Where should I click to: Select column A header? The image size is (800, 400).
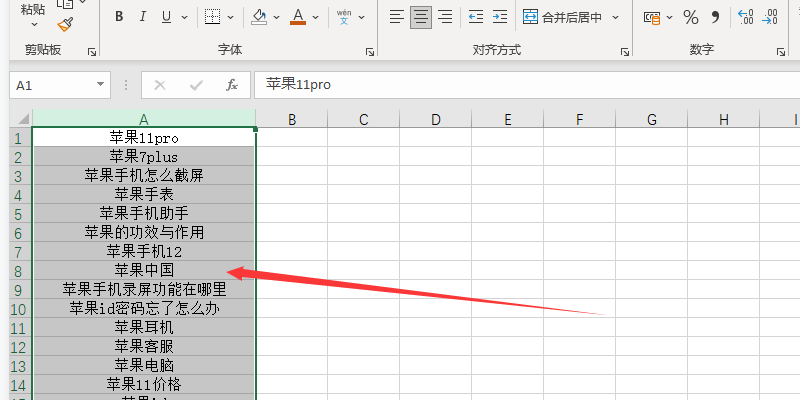click(144, 119)
